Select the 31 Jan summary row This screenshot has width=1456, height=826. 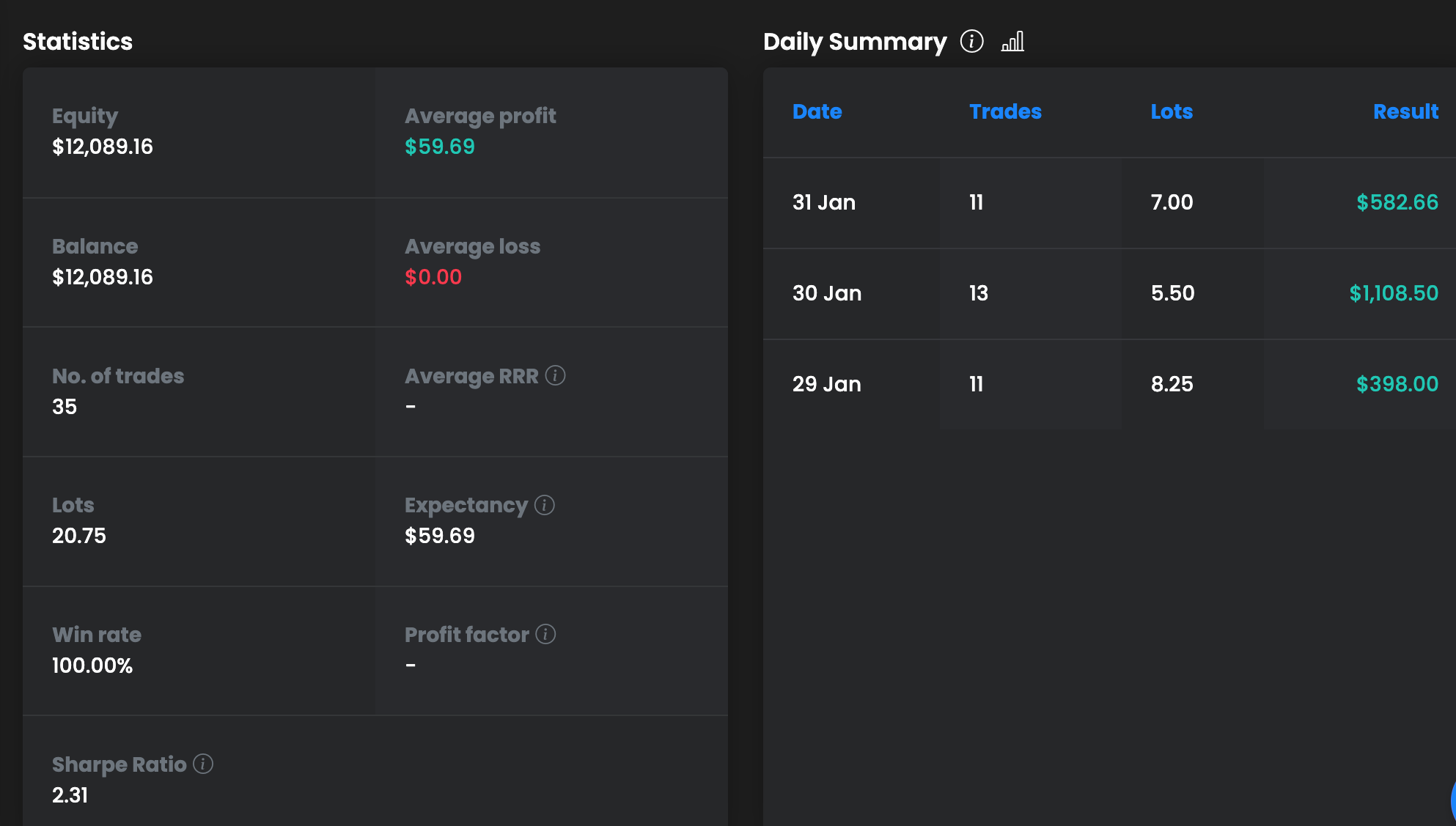pyautogui.click(x=823, y=202)
